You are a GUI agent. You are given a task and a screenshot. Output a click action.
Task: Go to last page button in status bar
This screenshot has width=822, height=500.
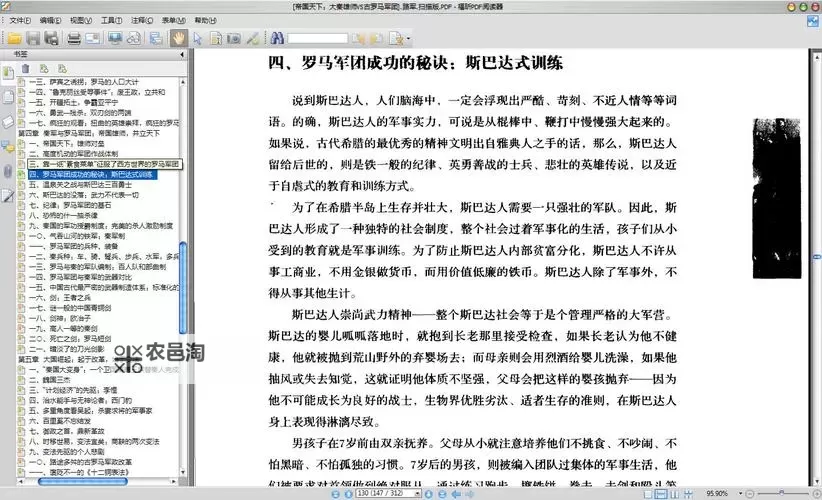(442, 494)
